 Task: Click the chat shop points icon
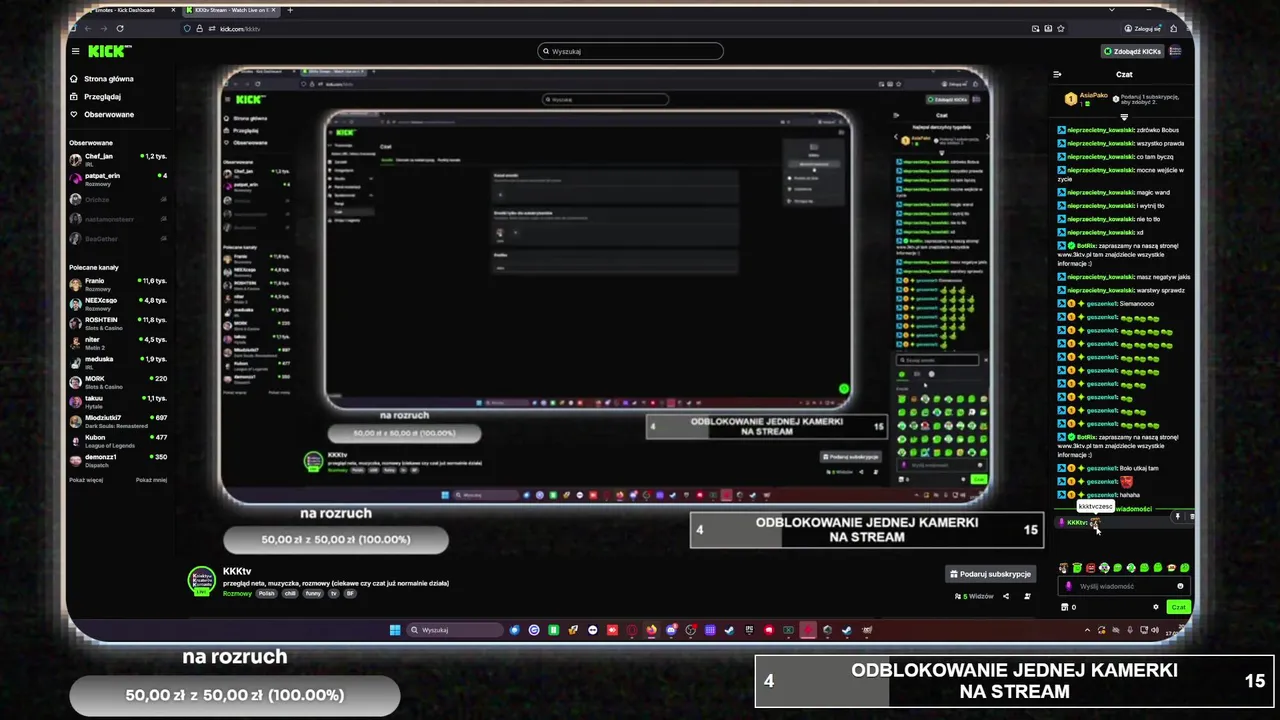tap(1065, 607)
